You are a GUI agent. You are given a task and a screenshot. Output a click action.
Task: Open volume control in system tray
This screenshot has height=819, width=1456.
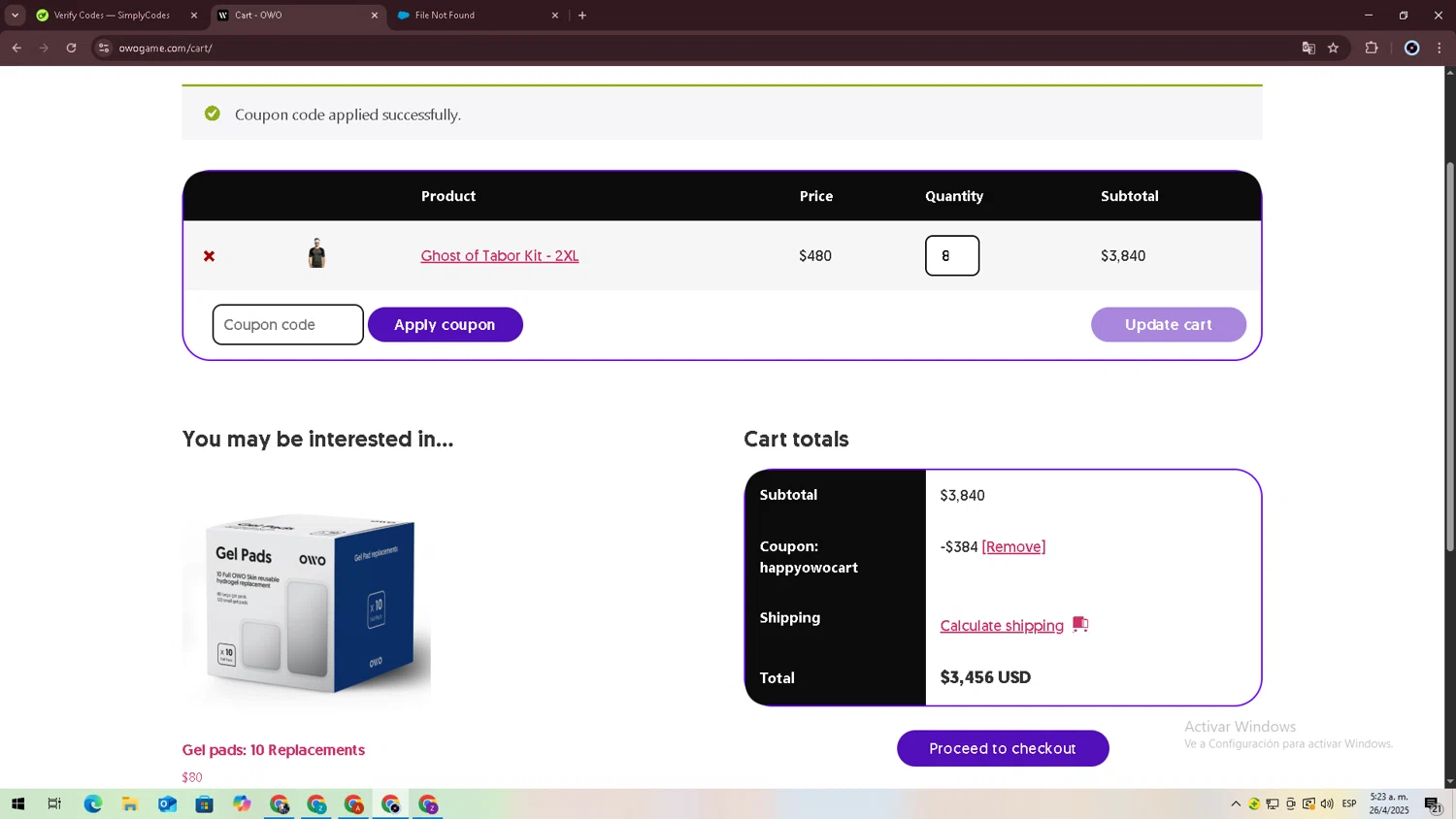point(1327,804)
